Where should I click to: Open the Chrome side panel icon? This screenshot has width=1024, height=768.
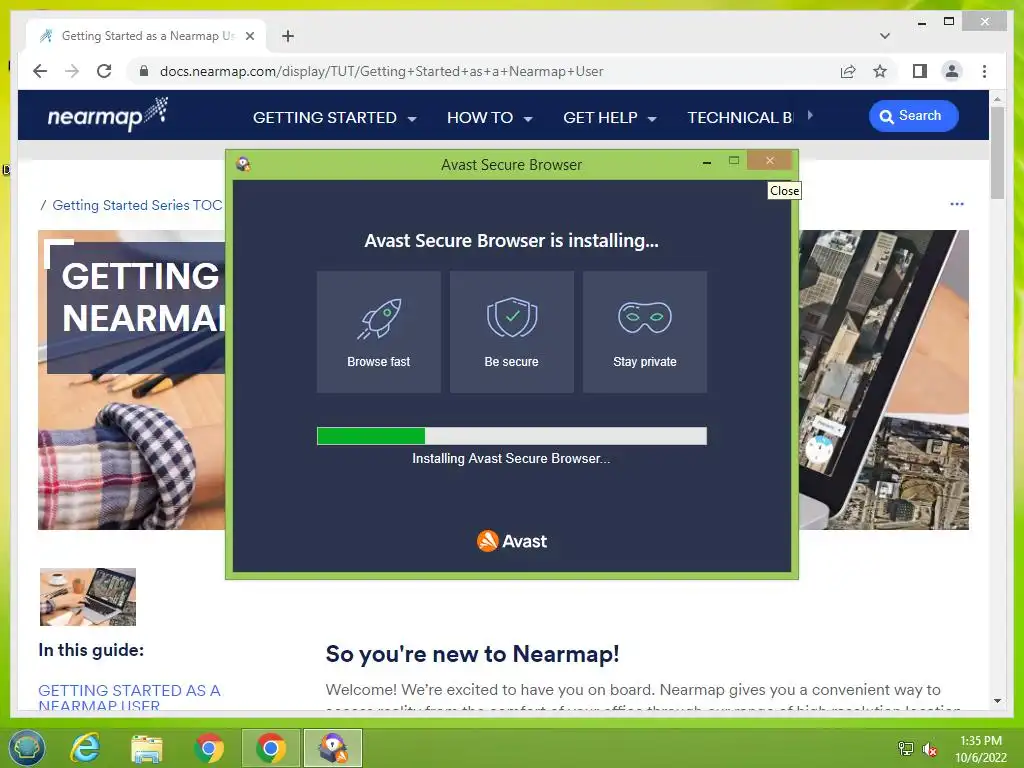(920, 71)
